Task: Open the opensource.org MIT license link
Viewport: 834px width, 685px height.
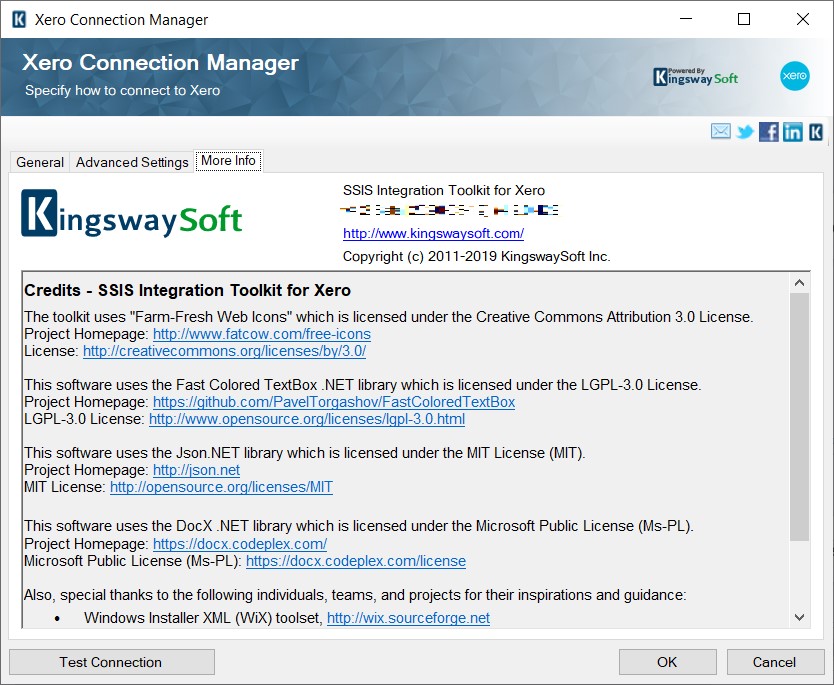Action: click(221, 487)
